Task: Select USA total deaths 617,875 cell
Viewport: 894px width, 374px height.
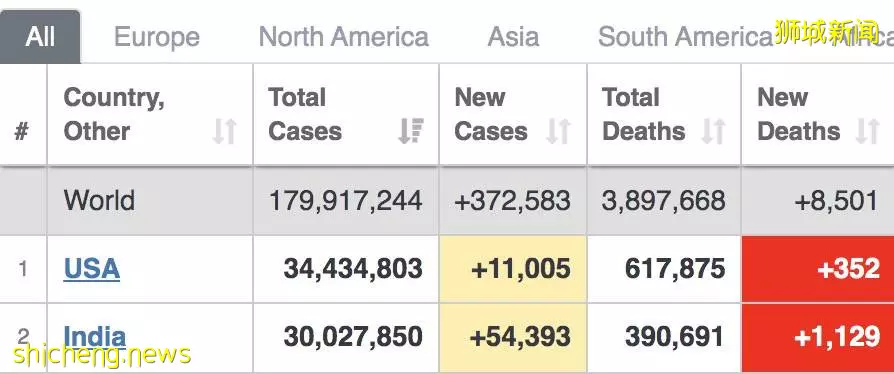Action: point(664,269)
